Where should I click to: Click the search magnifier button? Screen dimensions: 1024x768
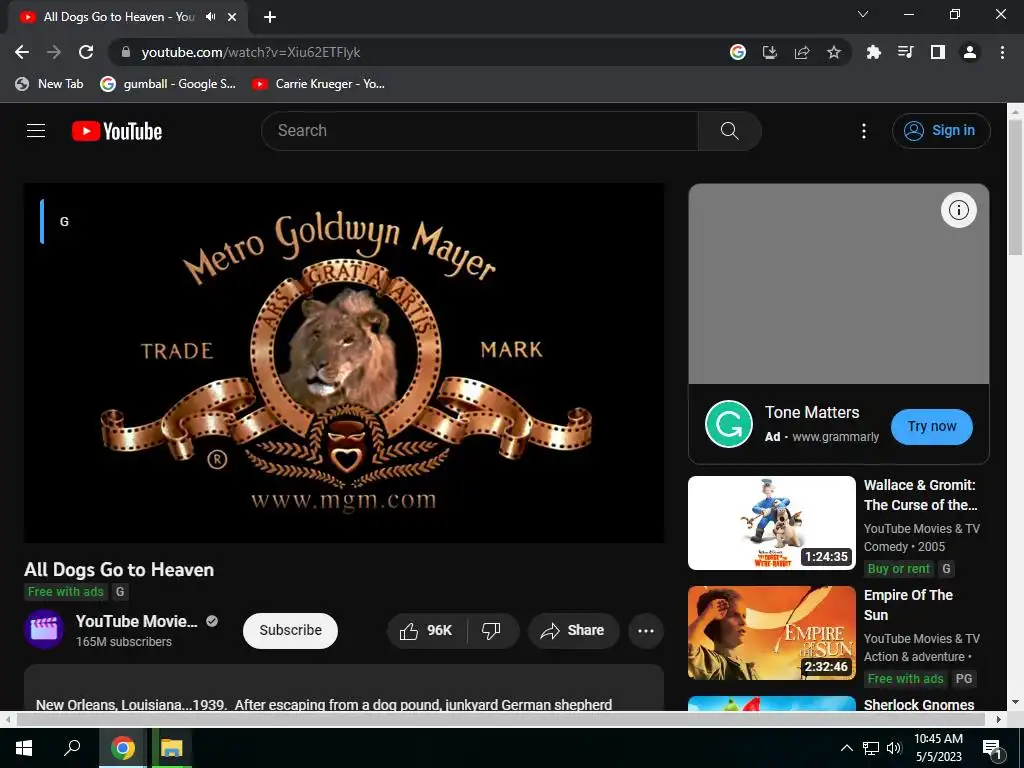729,131
